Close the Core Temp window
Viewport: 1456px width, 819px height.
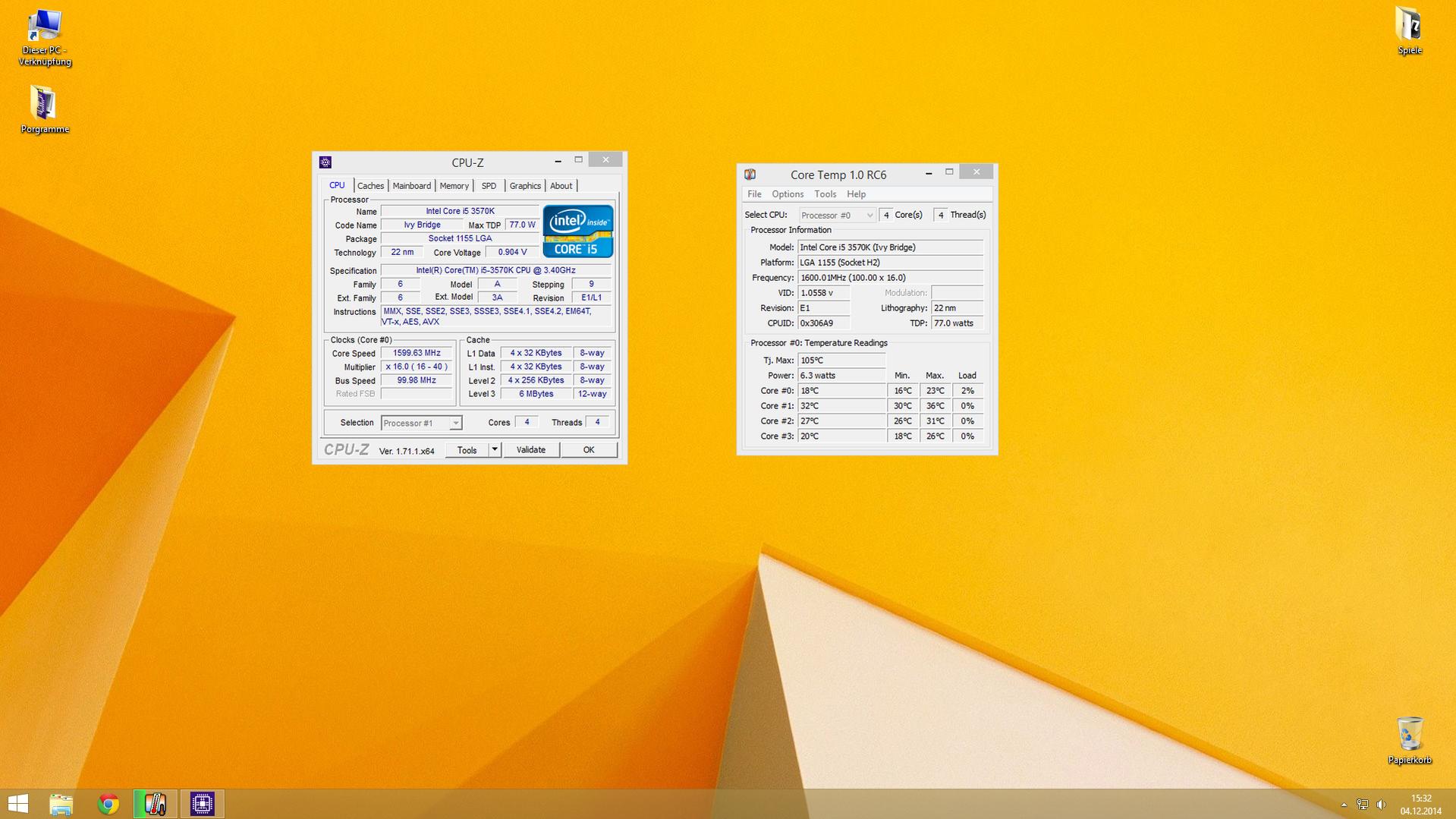[976, 172]
